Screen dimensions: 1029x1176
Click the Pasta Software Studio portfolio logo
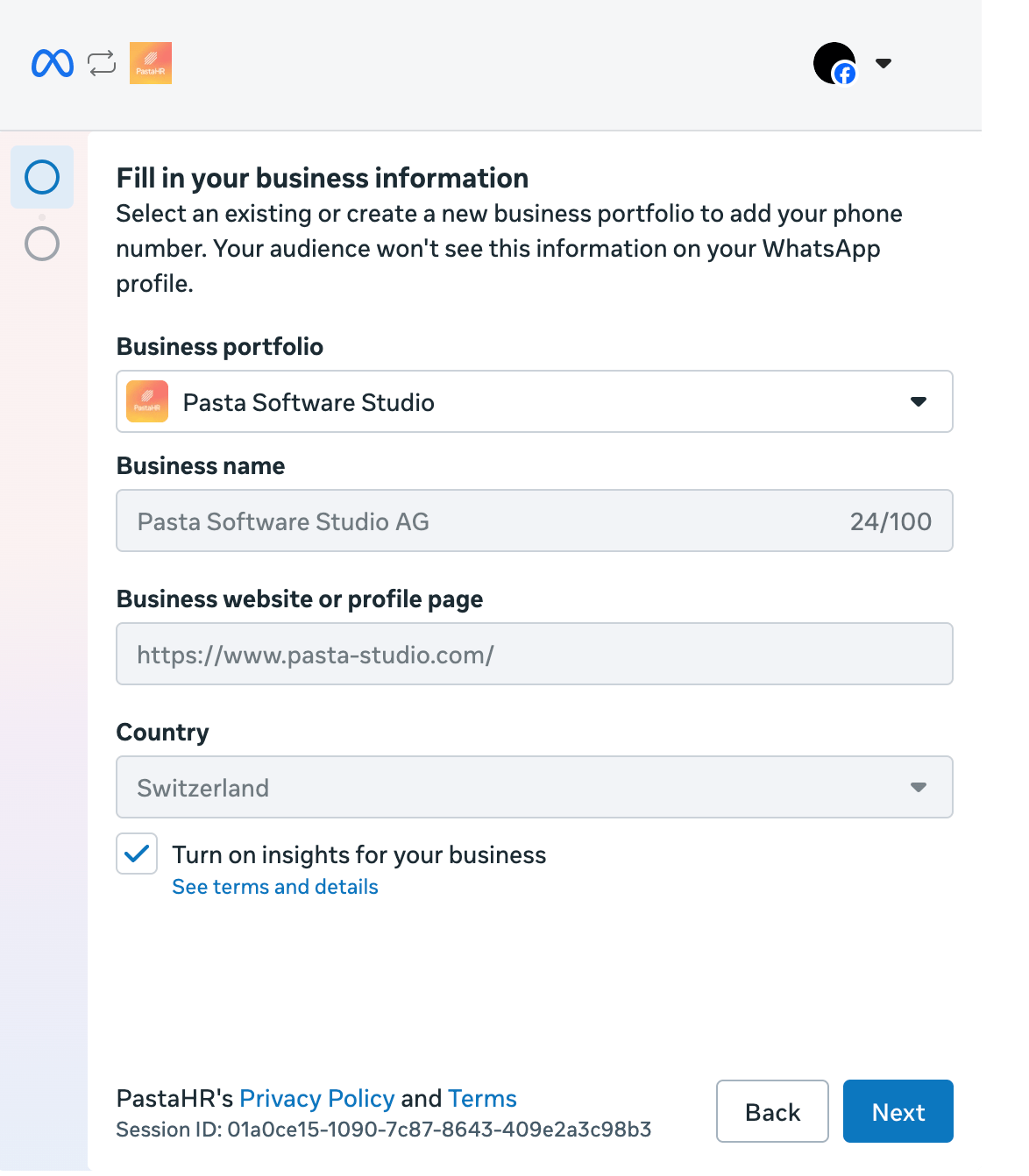pyautogui.click(x=147, y=401)
